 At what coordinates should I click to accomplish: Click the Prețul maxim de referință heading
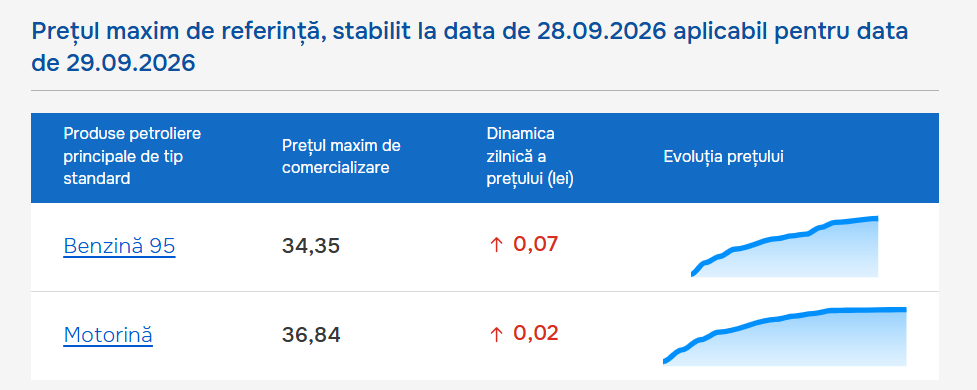[470, 47]
